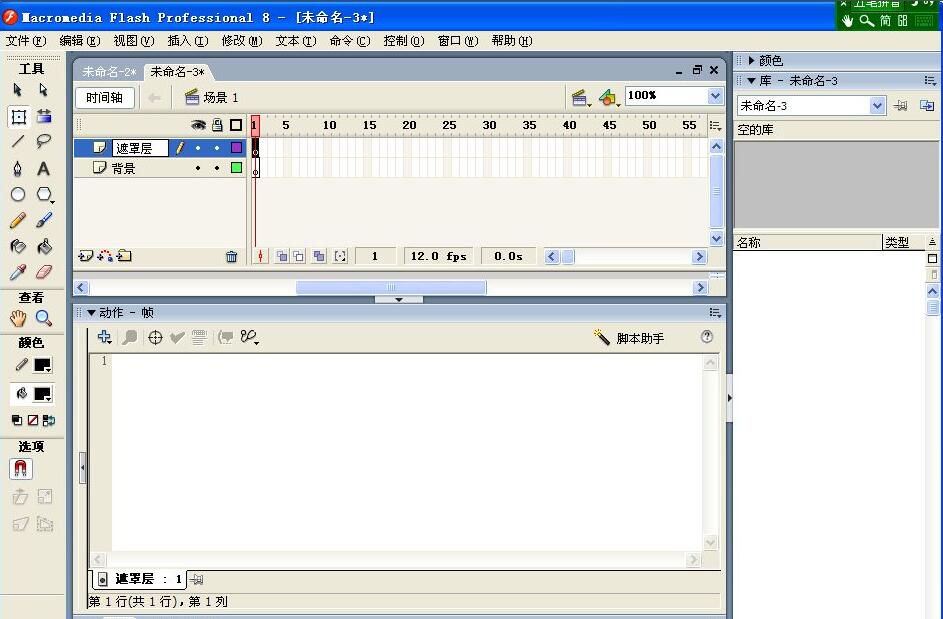
Task: Select the Subselection tool
Action: click(x=43, y=90)
